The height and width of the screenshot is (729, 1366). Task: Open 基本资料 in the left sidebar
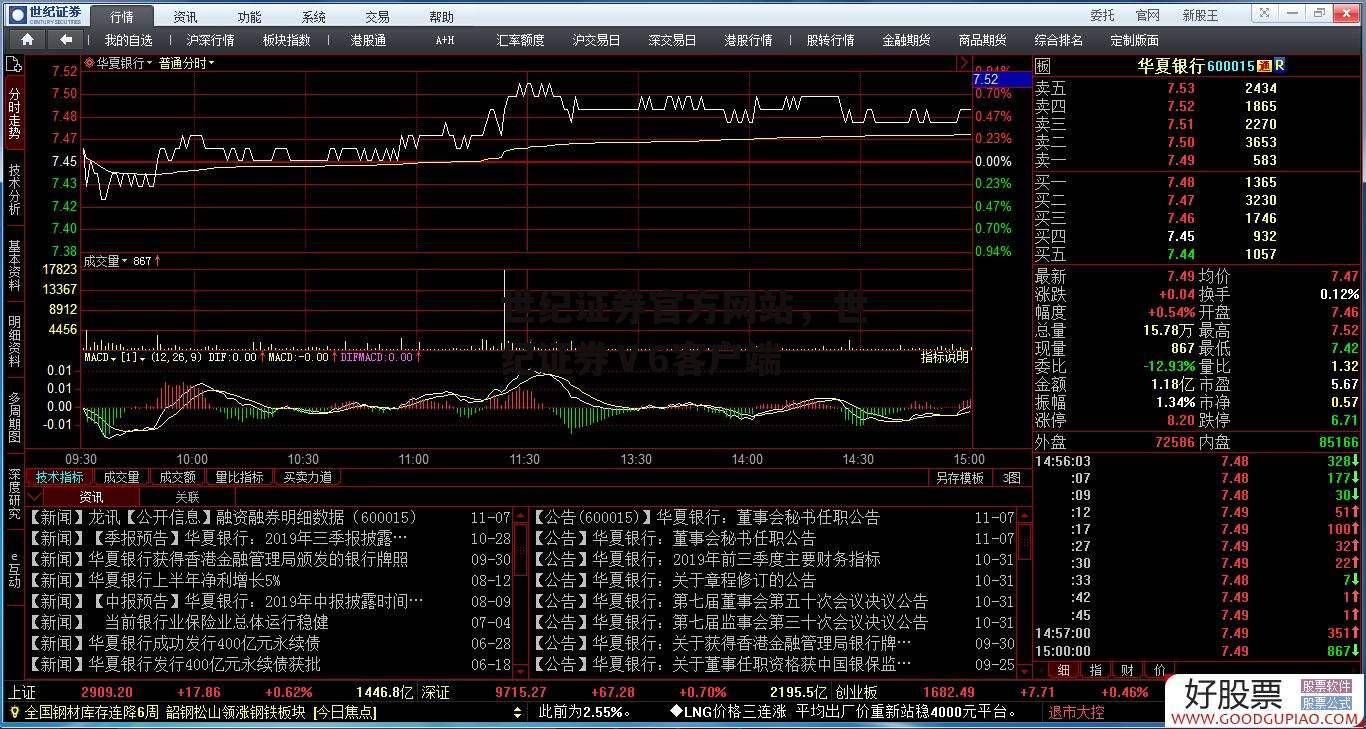point(14,265)
